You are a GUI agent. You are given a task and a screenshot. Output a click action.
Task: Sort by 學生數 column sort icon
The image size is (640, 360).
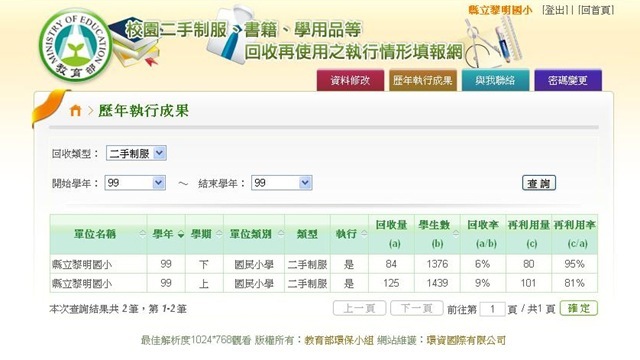(456, 234)
